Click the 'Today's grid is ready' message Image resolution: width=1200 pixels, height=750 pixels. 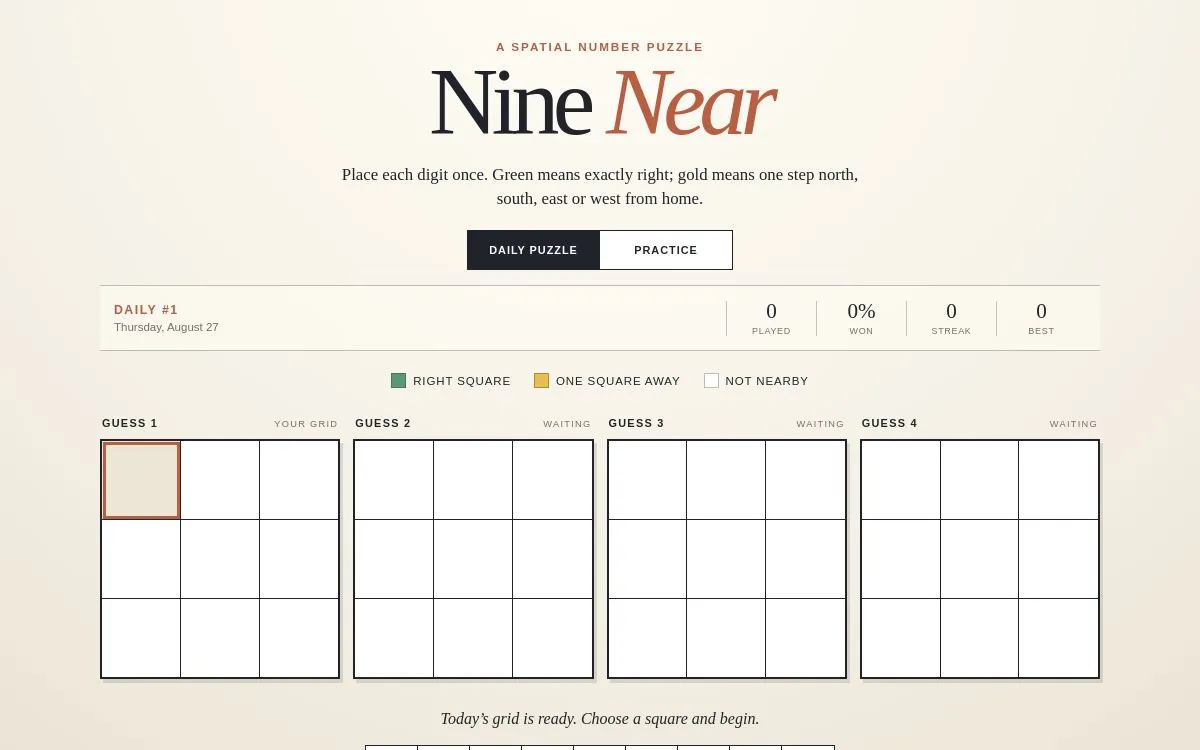point(600,719)
